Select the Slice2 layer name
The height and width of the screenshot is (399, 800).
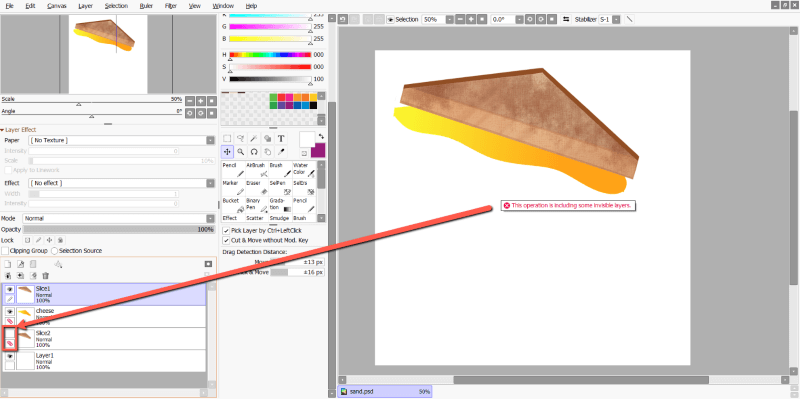(43, 333)
